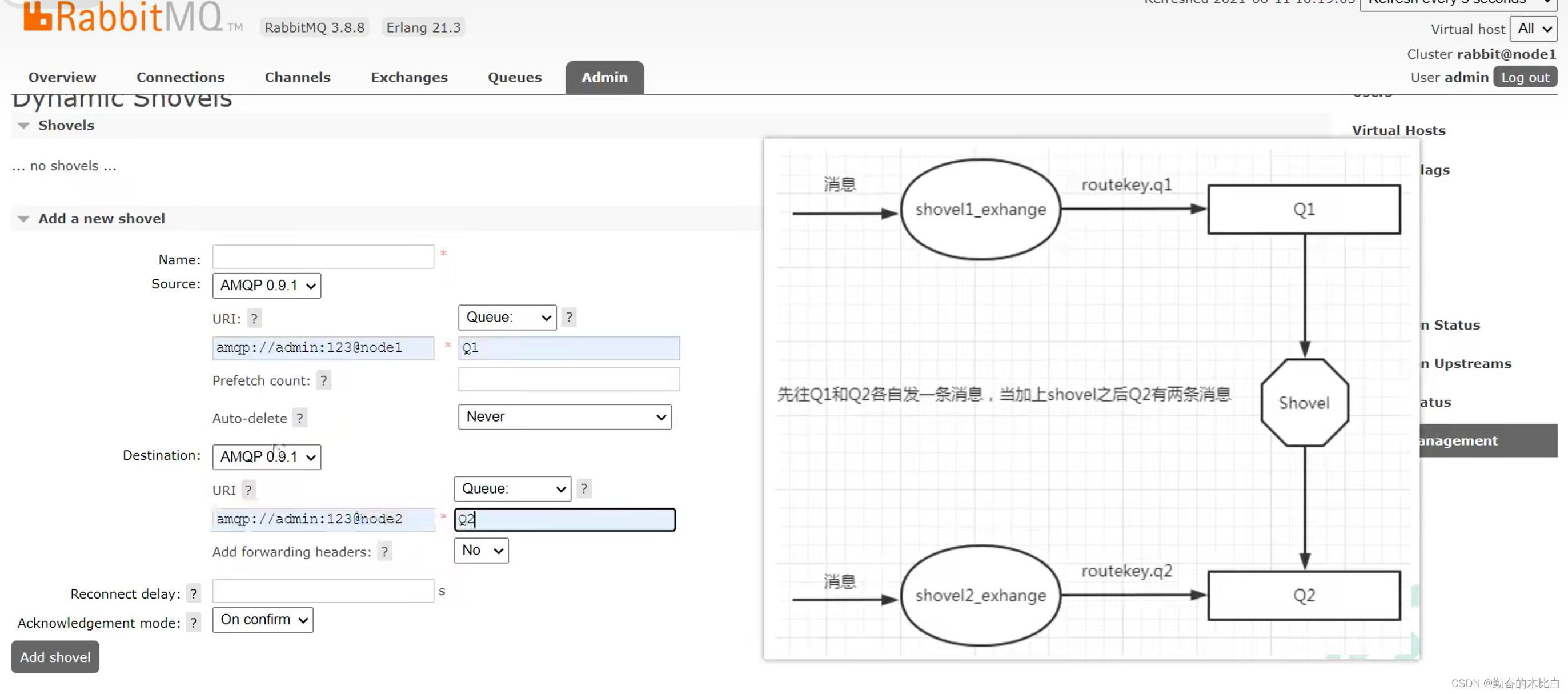The width and height of the screenshot is (1568, 694).
Task: Open the Acknowledgement mode On confirm dropdown
Action: 262,620
